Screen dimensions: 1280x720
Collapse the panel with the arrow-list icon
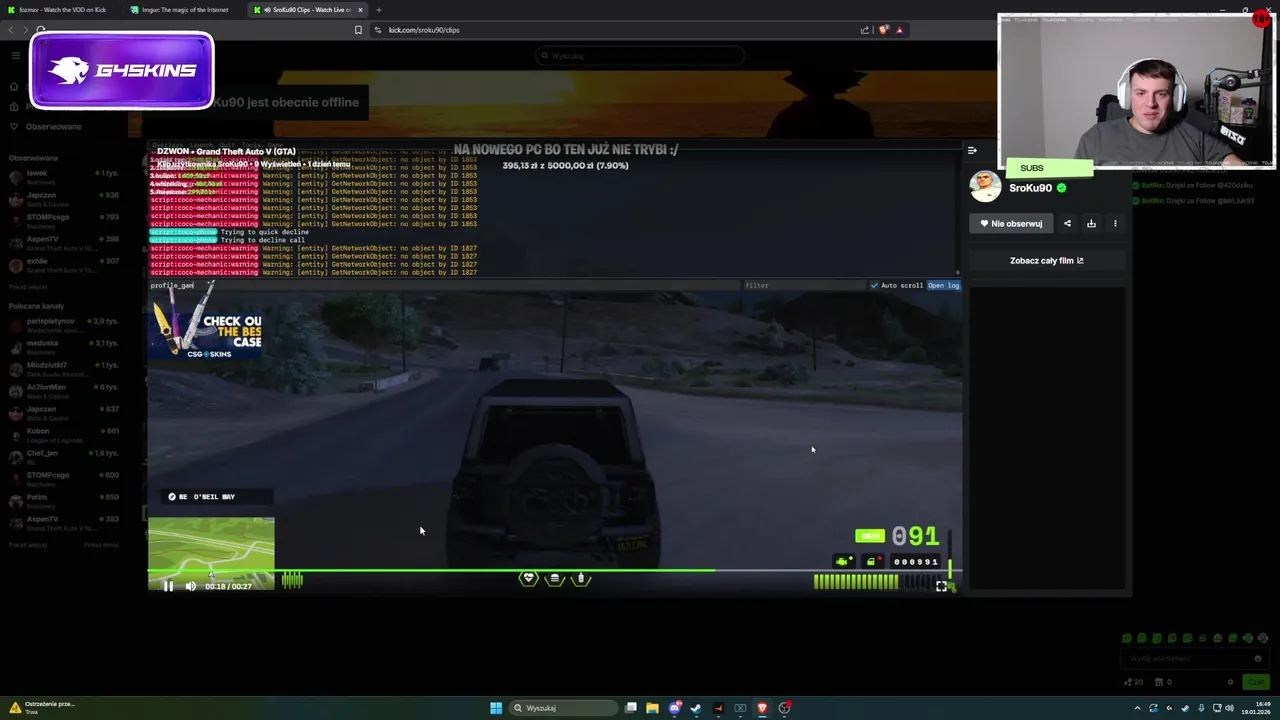[972, 150]
